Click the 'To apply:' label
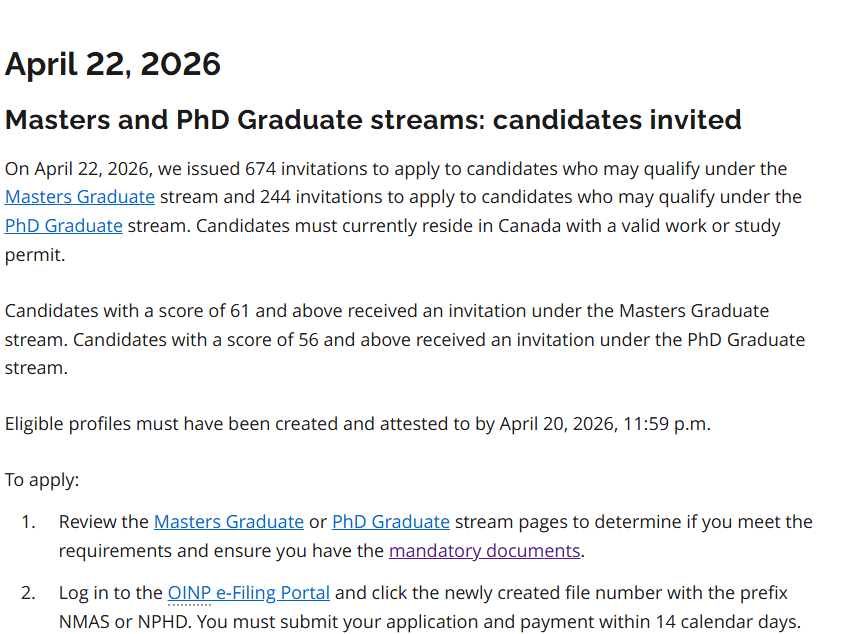 pos(42,480)
